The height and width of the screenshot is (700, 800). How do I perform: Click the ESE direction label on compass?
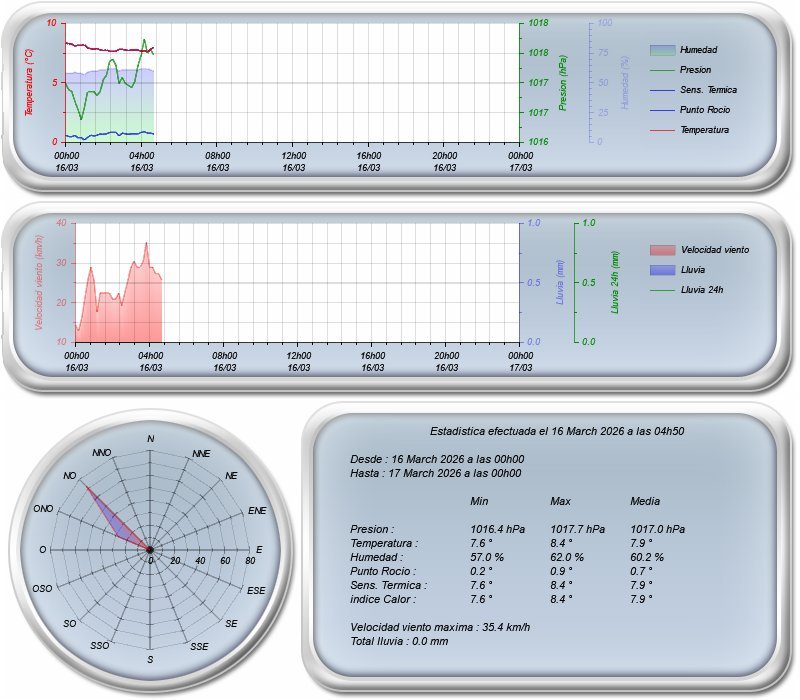[x=256, y=591]
